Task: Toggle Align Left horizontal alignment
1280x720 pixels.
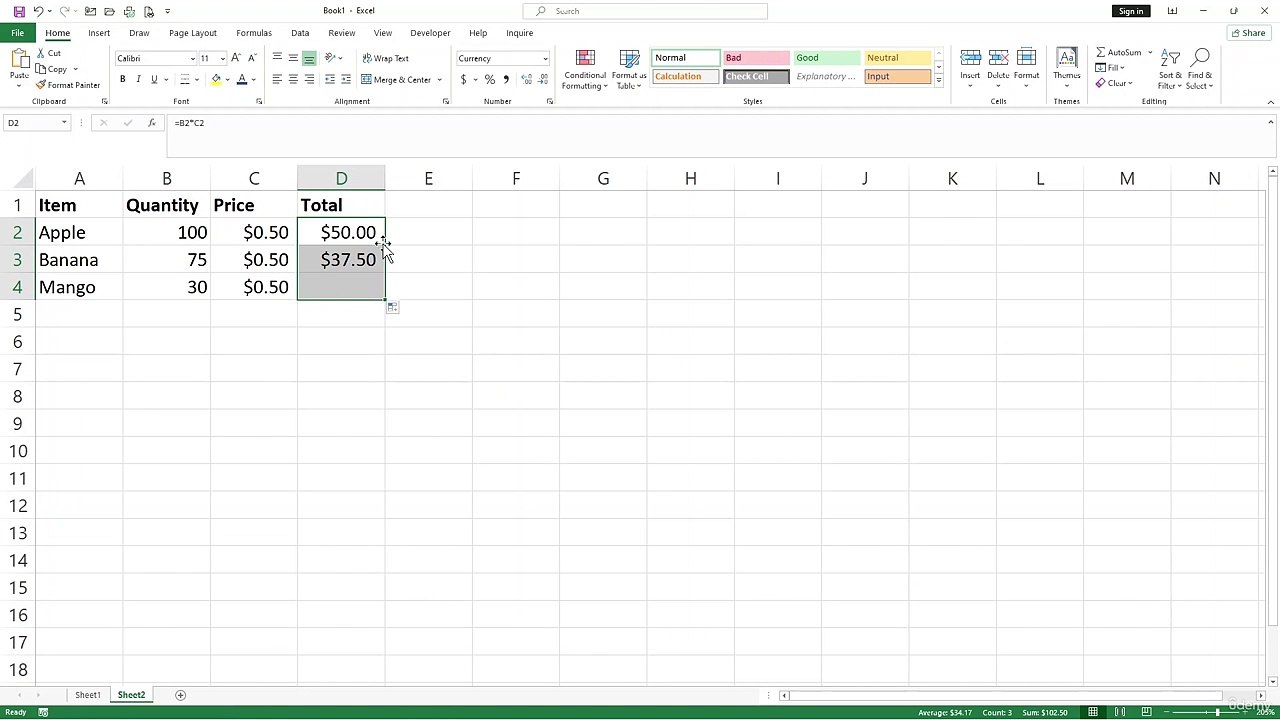Action: point(277,79)
